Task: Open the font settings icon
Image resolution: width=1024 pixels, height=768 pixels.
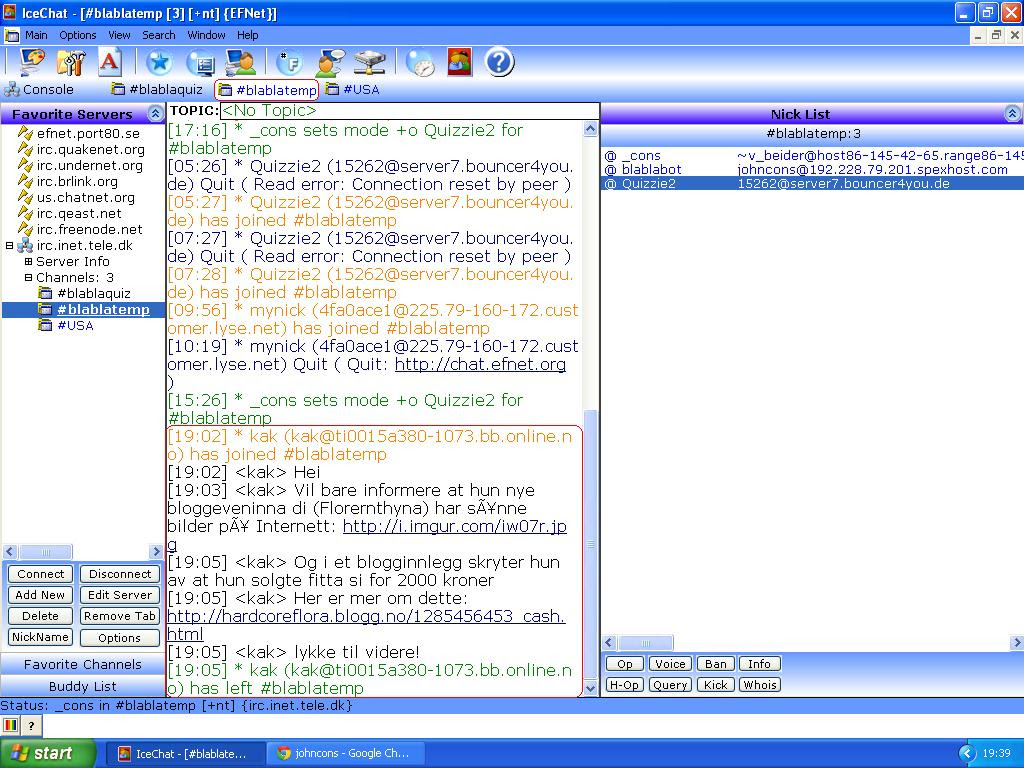Action: click(x=110, y=62)
